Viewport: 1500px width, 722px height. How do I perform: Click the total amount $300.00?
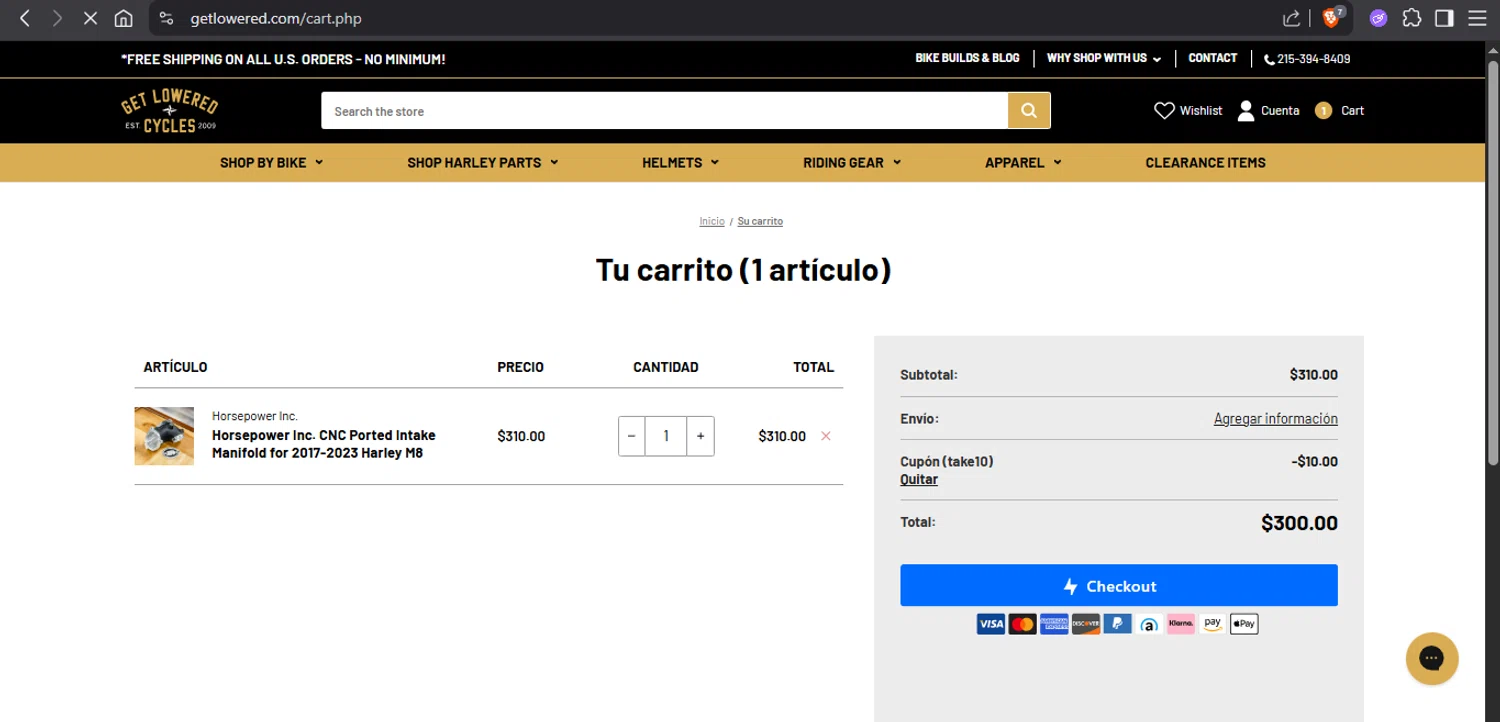1299,523
